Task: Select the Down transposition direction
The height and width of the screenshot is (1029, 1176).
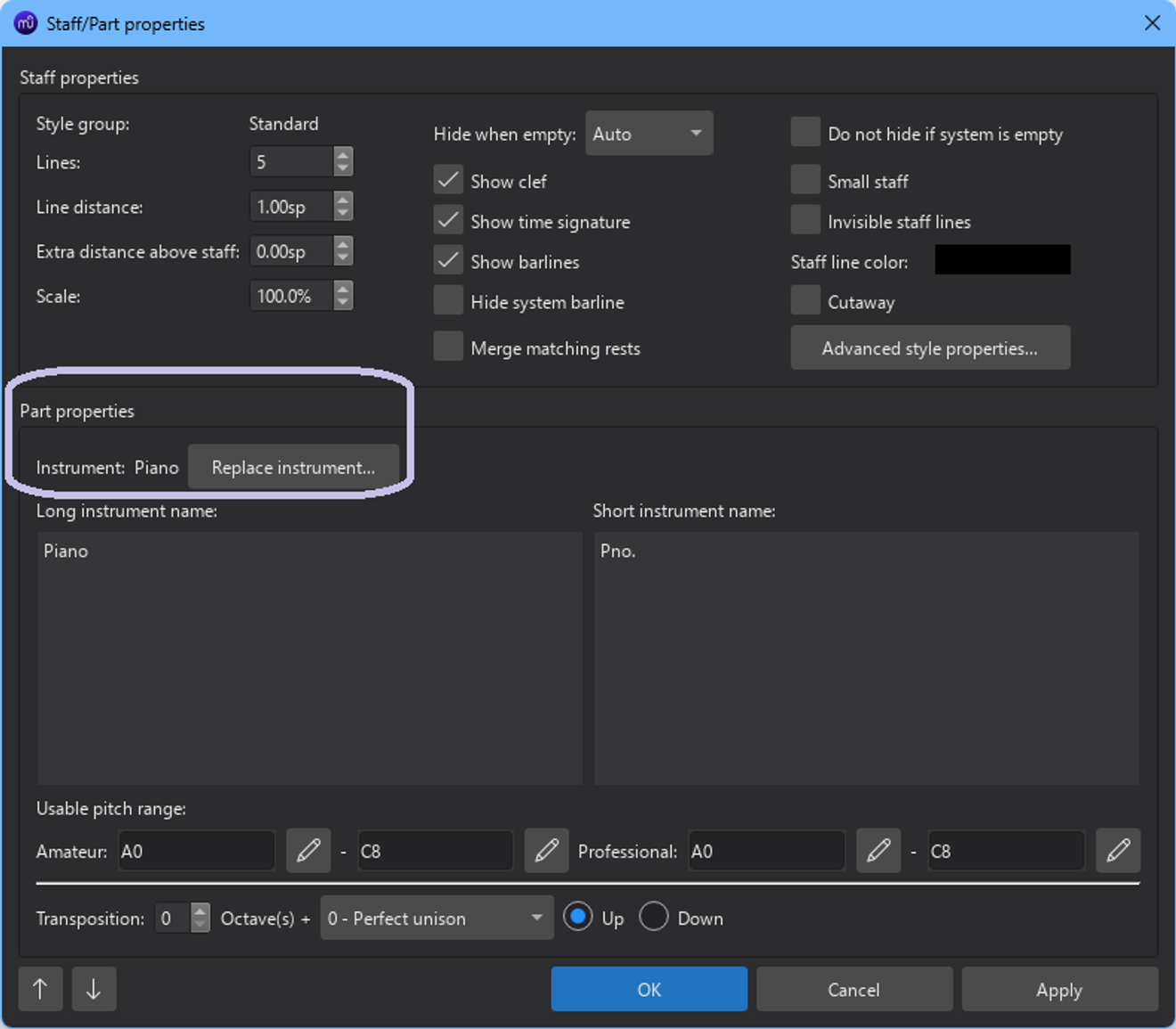Action: tap(653, 917)
